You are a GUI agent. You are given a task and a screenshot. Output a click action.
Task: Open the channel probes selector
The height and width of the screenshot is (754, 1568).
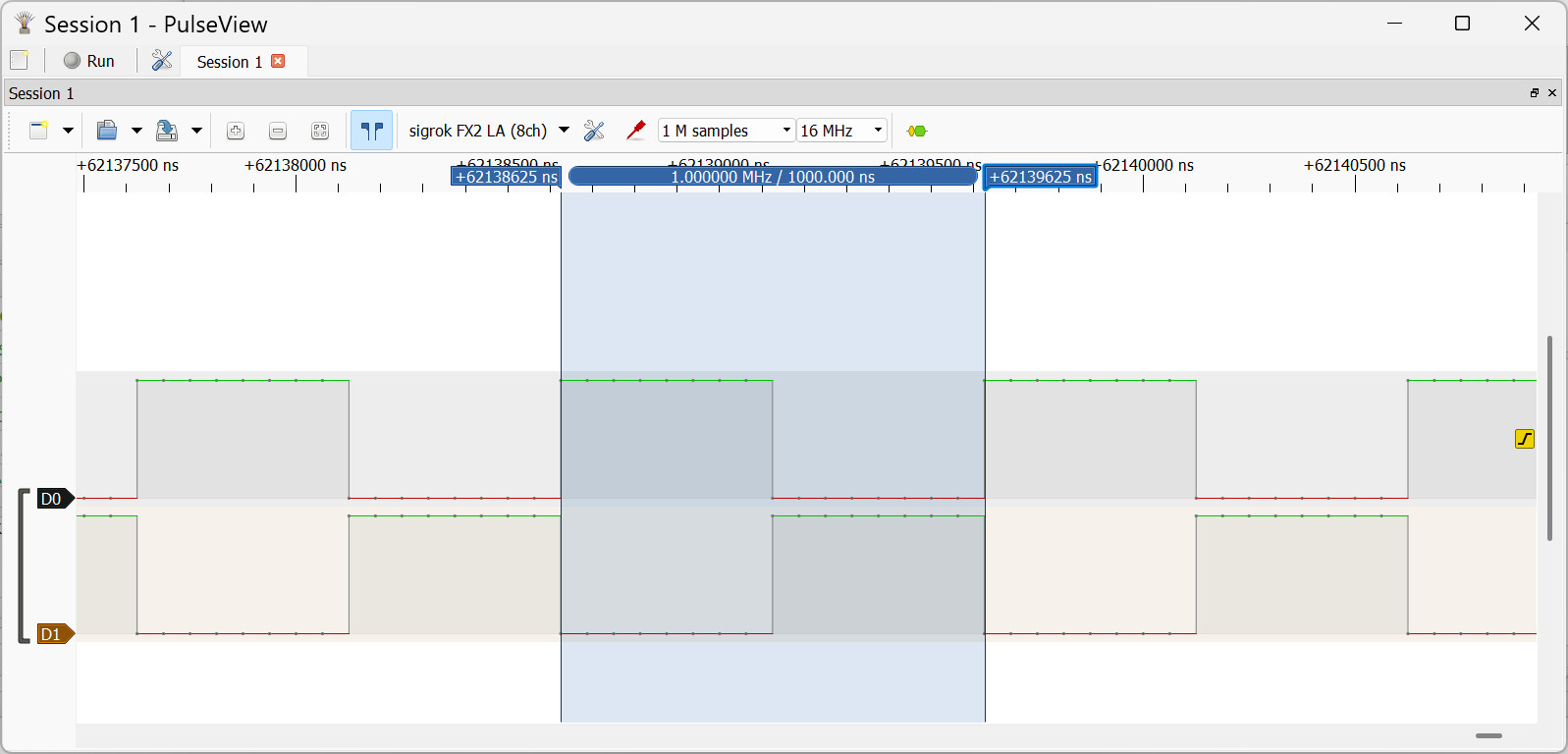(x=636, y=131)
